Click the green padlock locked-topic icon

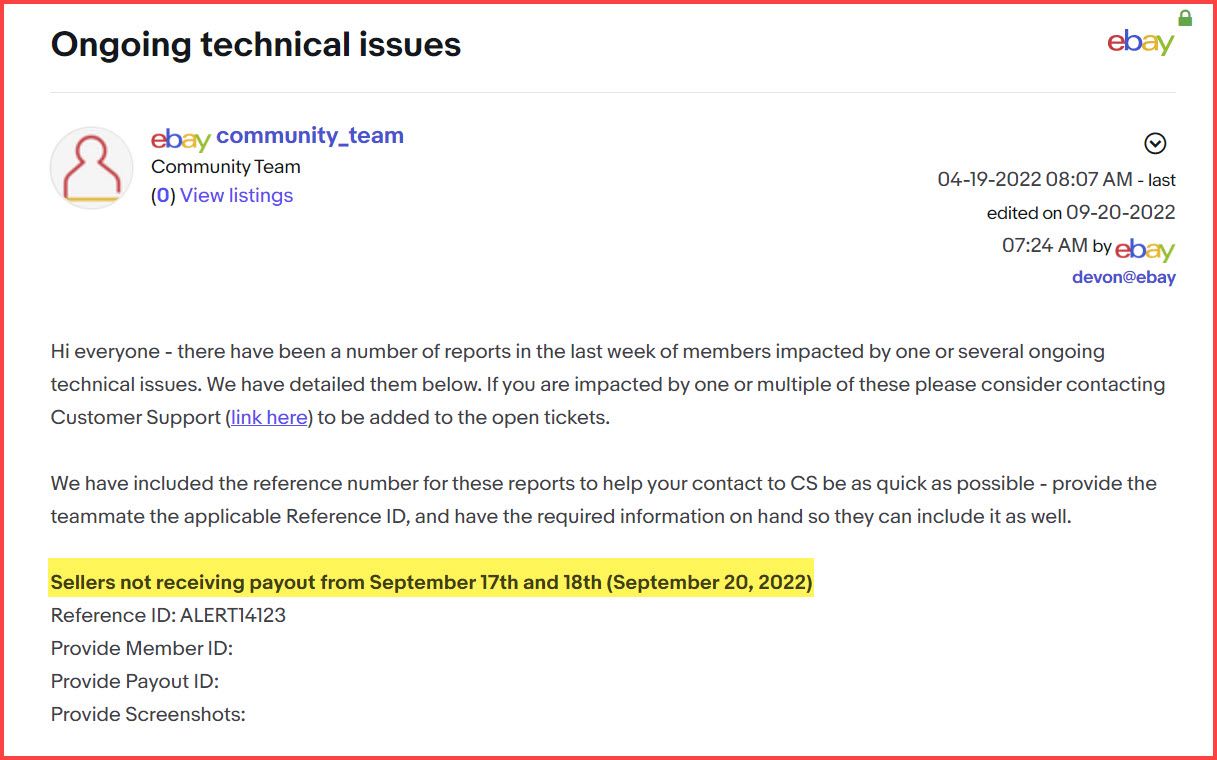1185,18
